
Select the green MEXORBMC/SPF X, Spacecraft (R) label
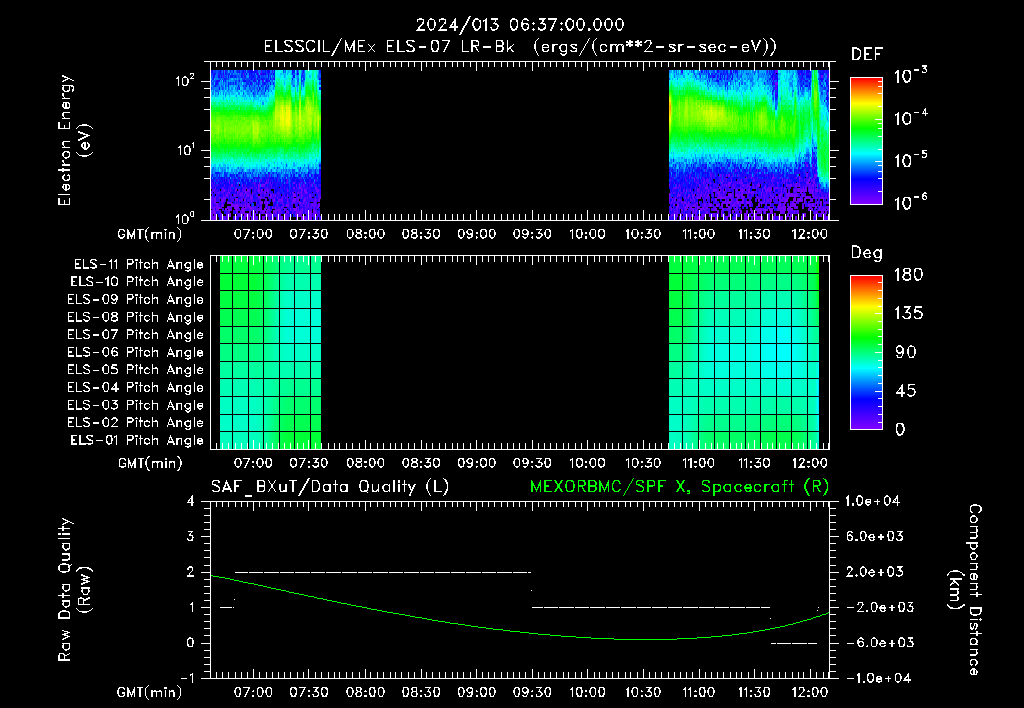coord(679,487)
